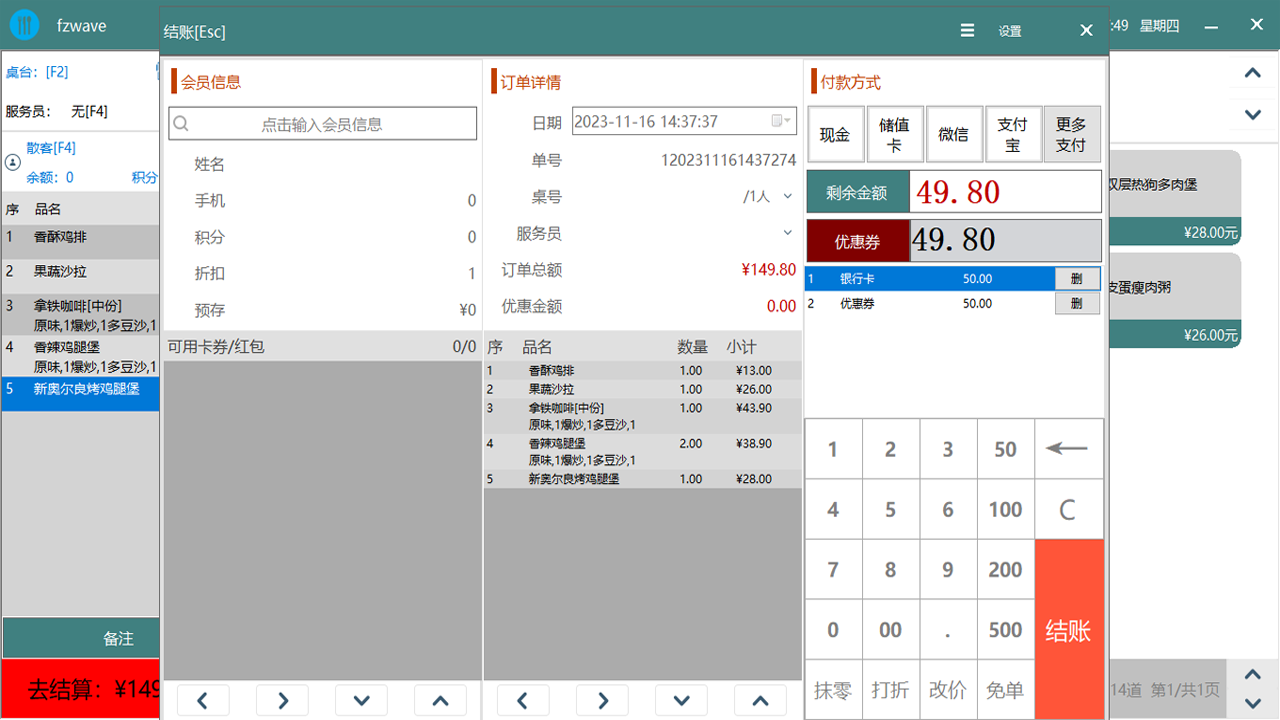Open the 设置 settings menu
Image resolution: width=1280 pixels, height=720 pixels.
point(1009,30)
